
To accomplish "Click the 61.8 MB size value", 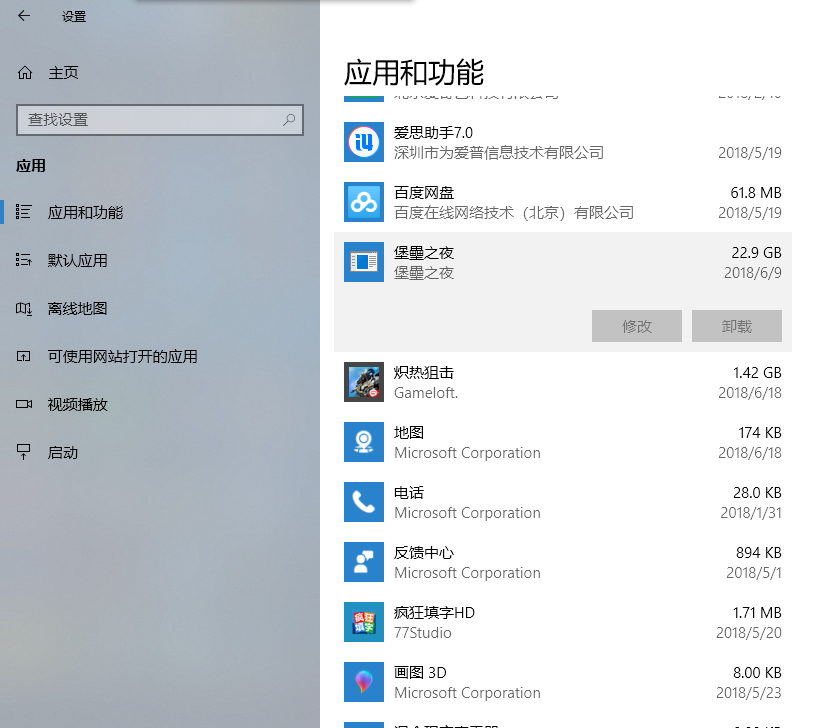I will [x=756, y=193].
